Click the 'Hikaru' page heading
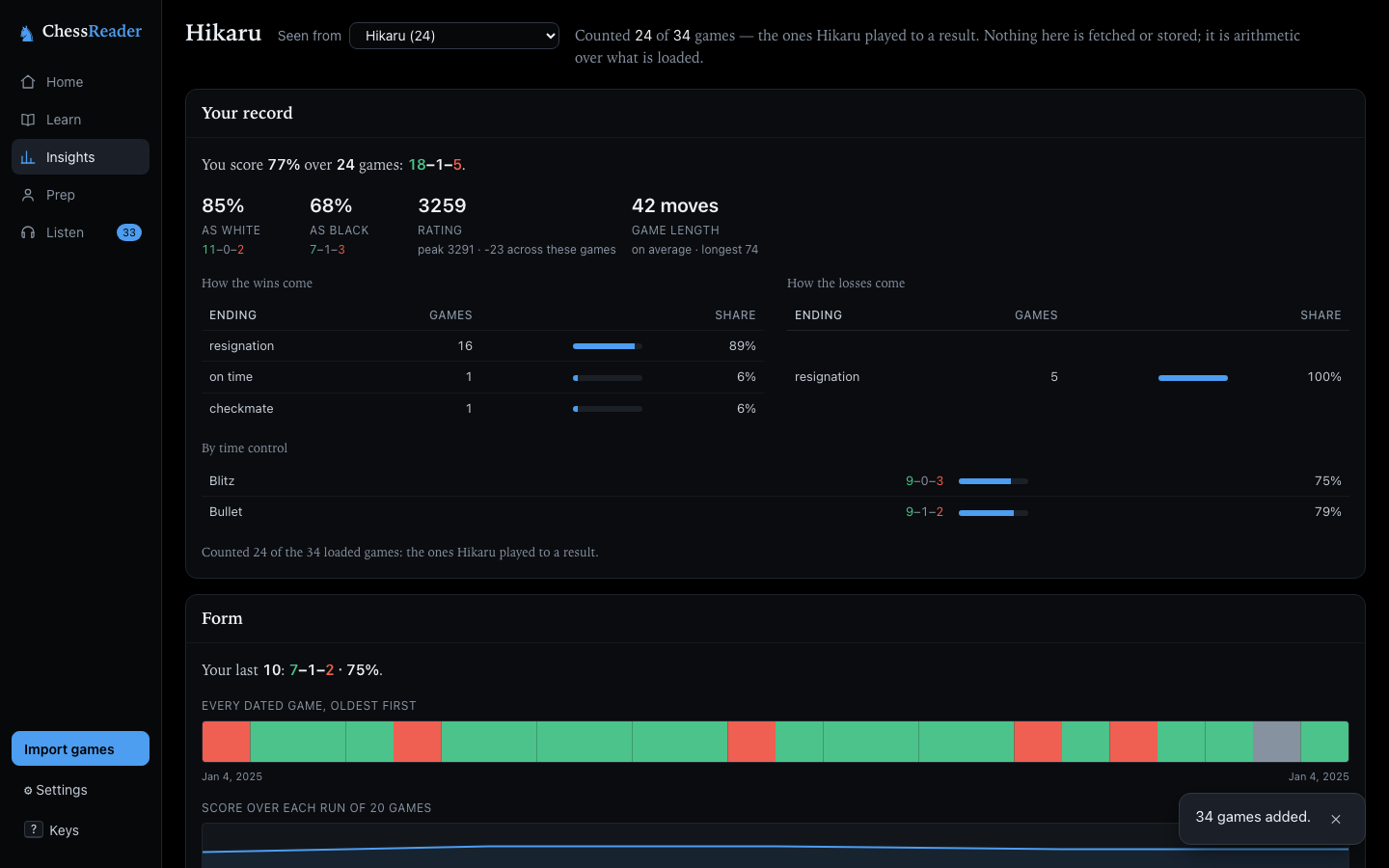The width and height of the screenshot is (1389, 868). tap(224, 33)
